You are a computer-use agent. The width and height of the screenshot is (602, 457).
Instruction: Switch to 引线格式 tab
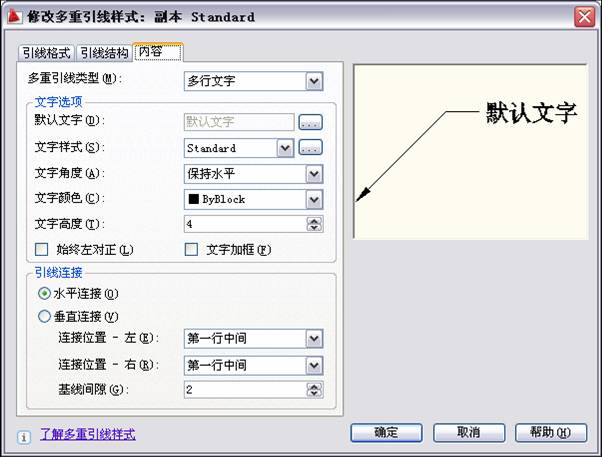(46, 53)
